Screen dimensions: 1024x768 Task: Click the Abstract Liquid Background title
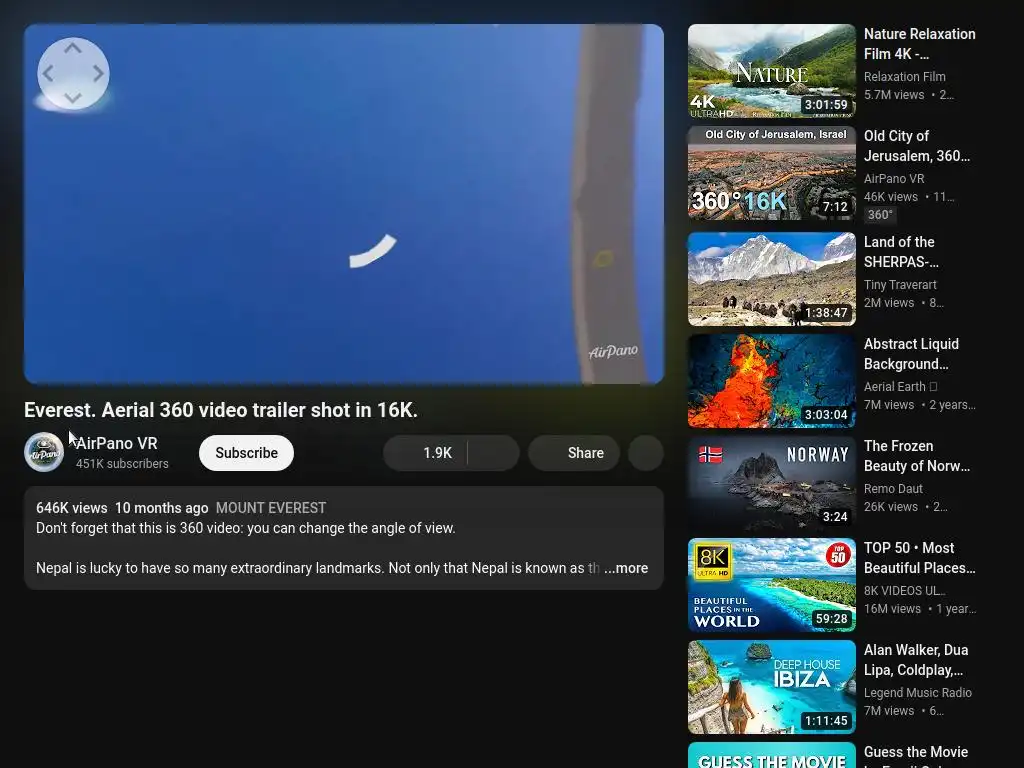pyautogui.click(x=911, y=353)
